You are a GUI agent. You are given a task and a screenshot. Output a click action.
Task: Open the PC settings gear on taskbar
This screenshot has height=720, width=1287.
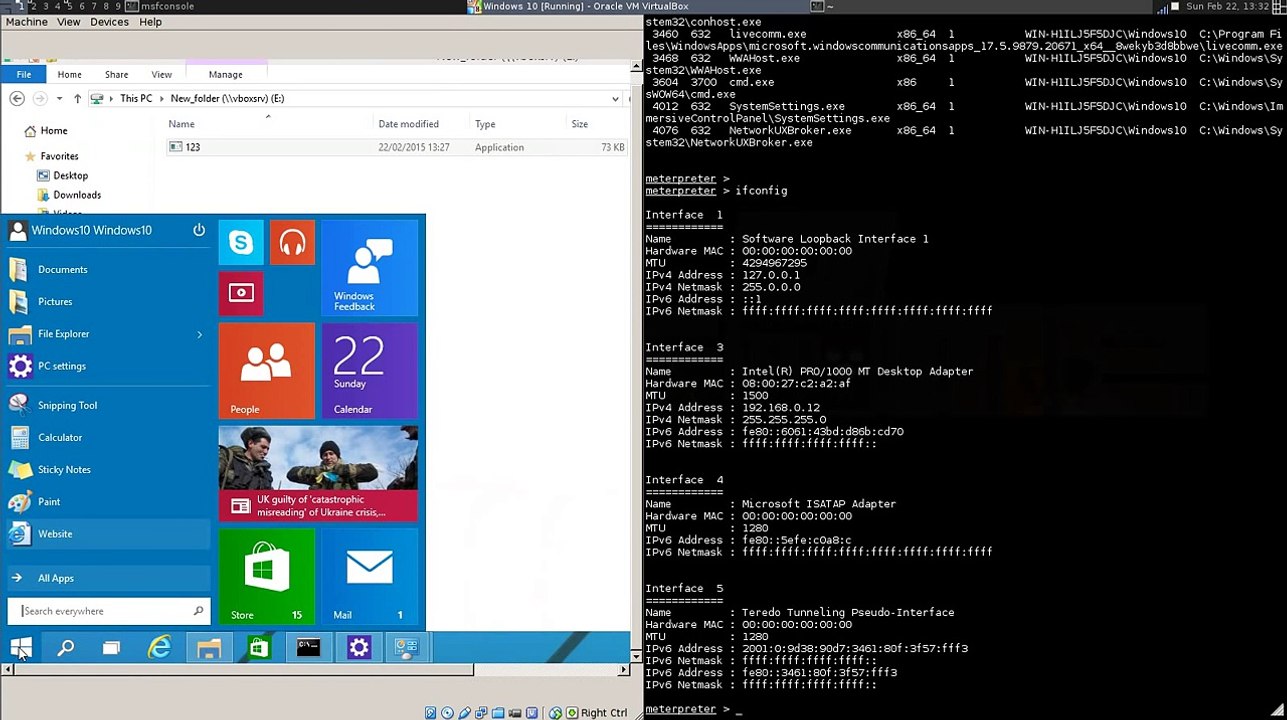(x=358, y=648)
